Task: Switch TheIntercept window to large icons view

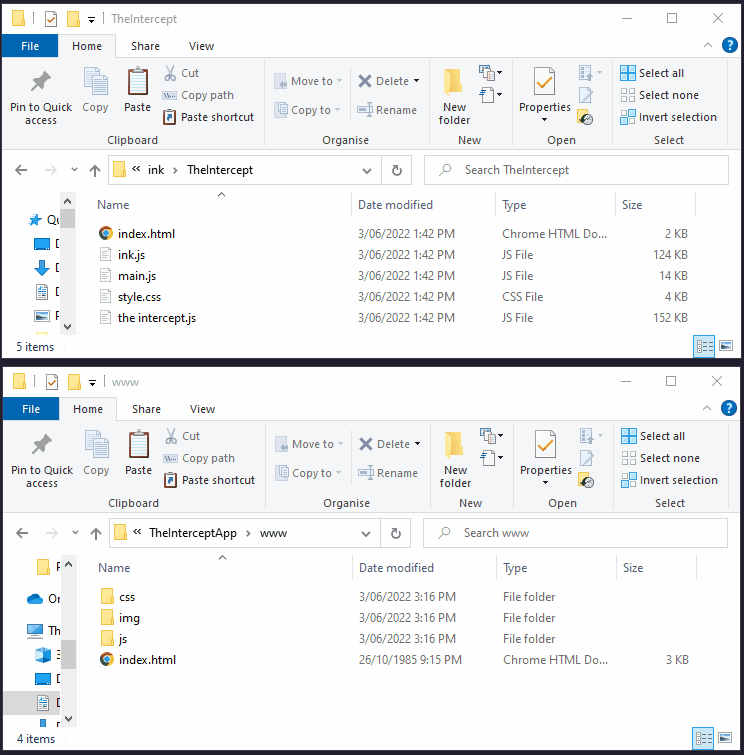Action: 726,346
